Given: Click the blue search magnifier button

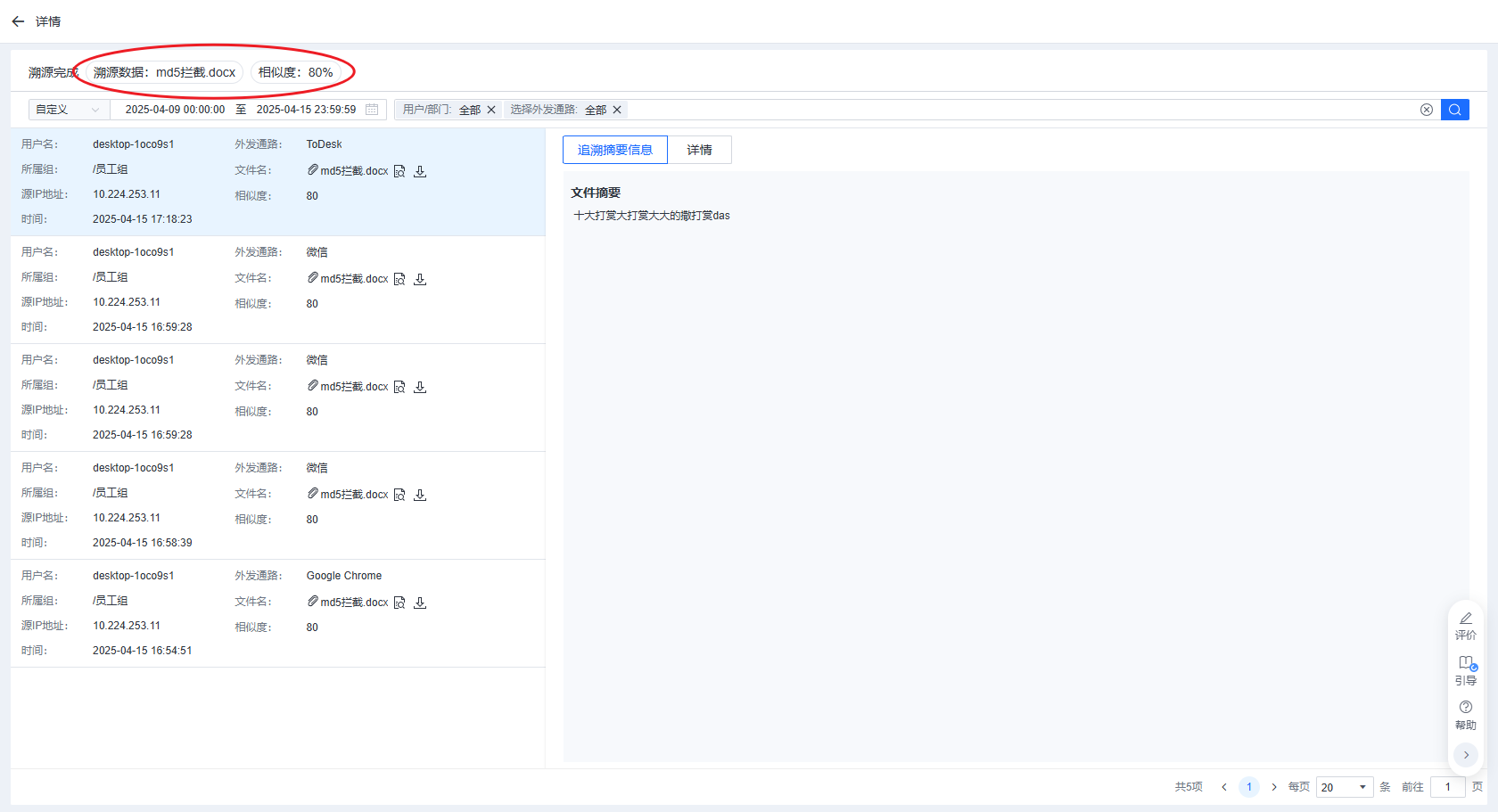Looking at the screenshot, I should point(1454,110).
